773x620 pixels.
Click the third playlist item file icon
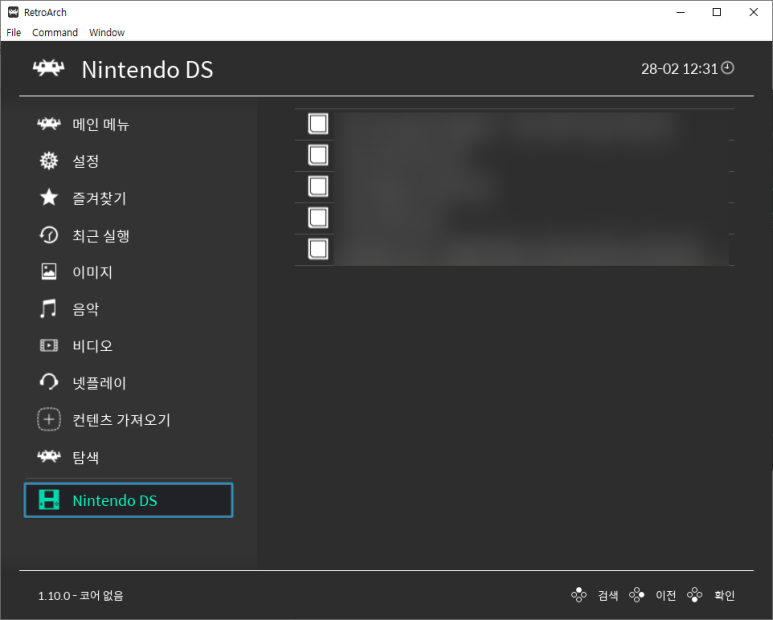click(318, 187)
